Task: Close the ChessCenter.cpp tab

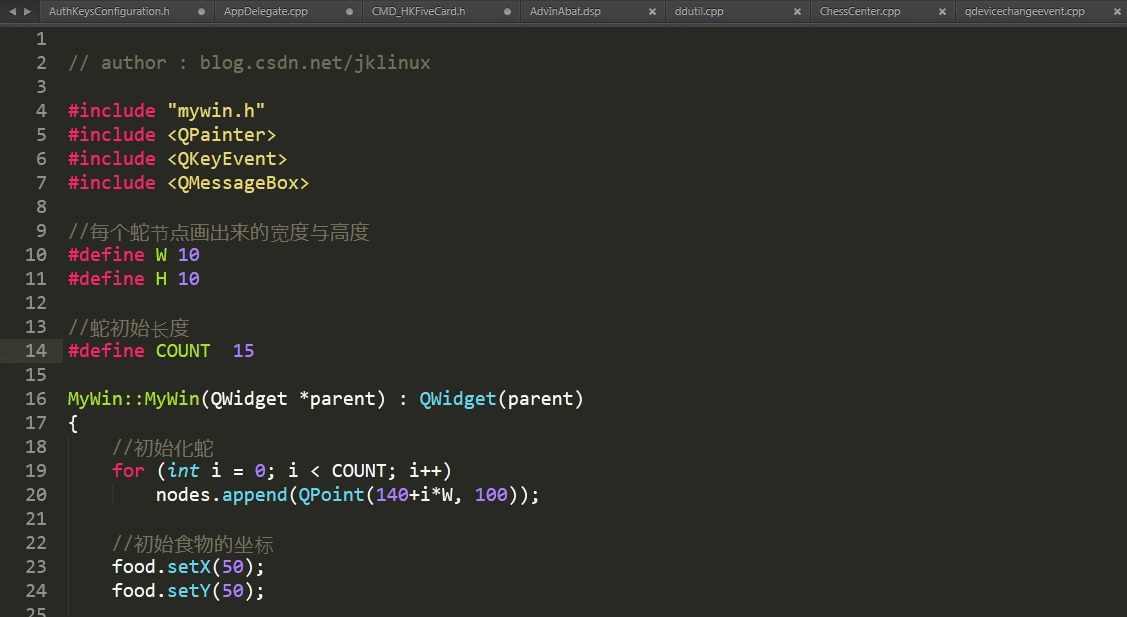Action: click(x=941, y=13)
